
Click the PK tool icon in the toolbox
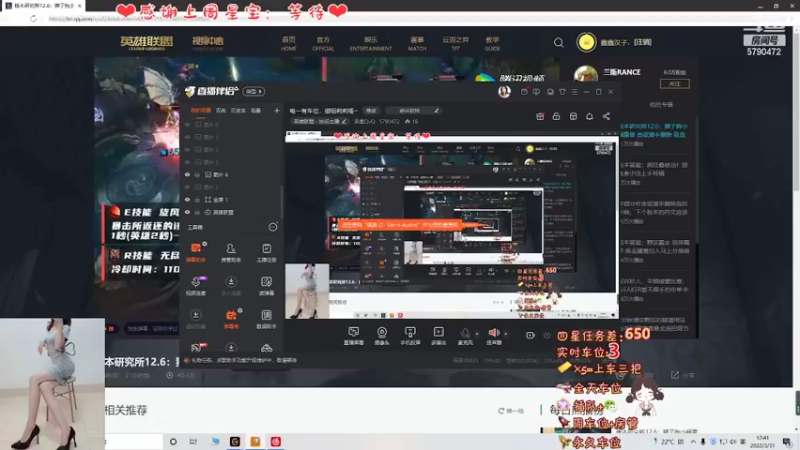(x=196, y=348)
